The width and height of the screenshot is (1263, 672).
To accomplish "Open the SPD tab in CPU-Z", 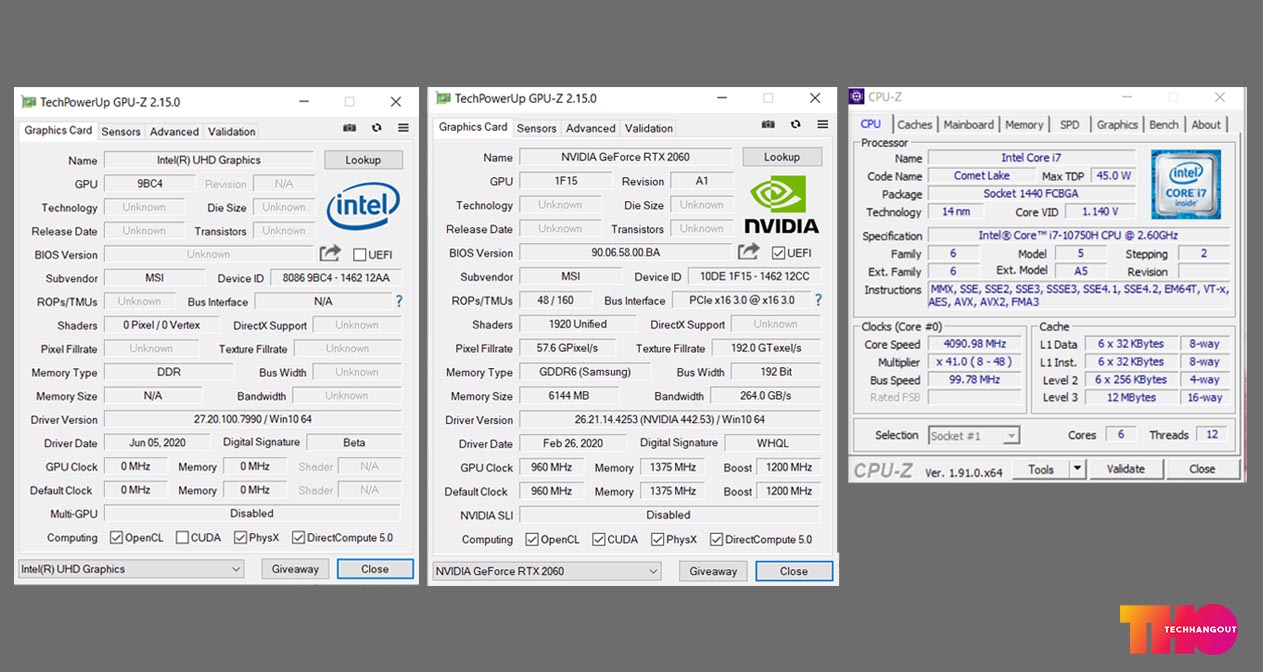I will (x=1070, y=125).
